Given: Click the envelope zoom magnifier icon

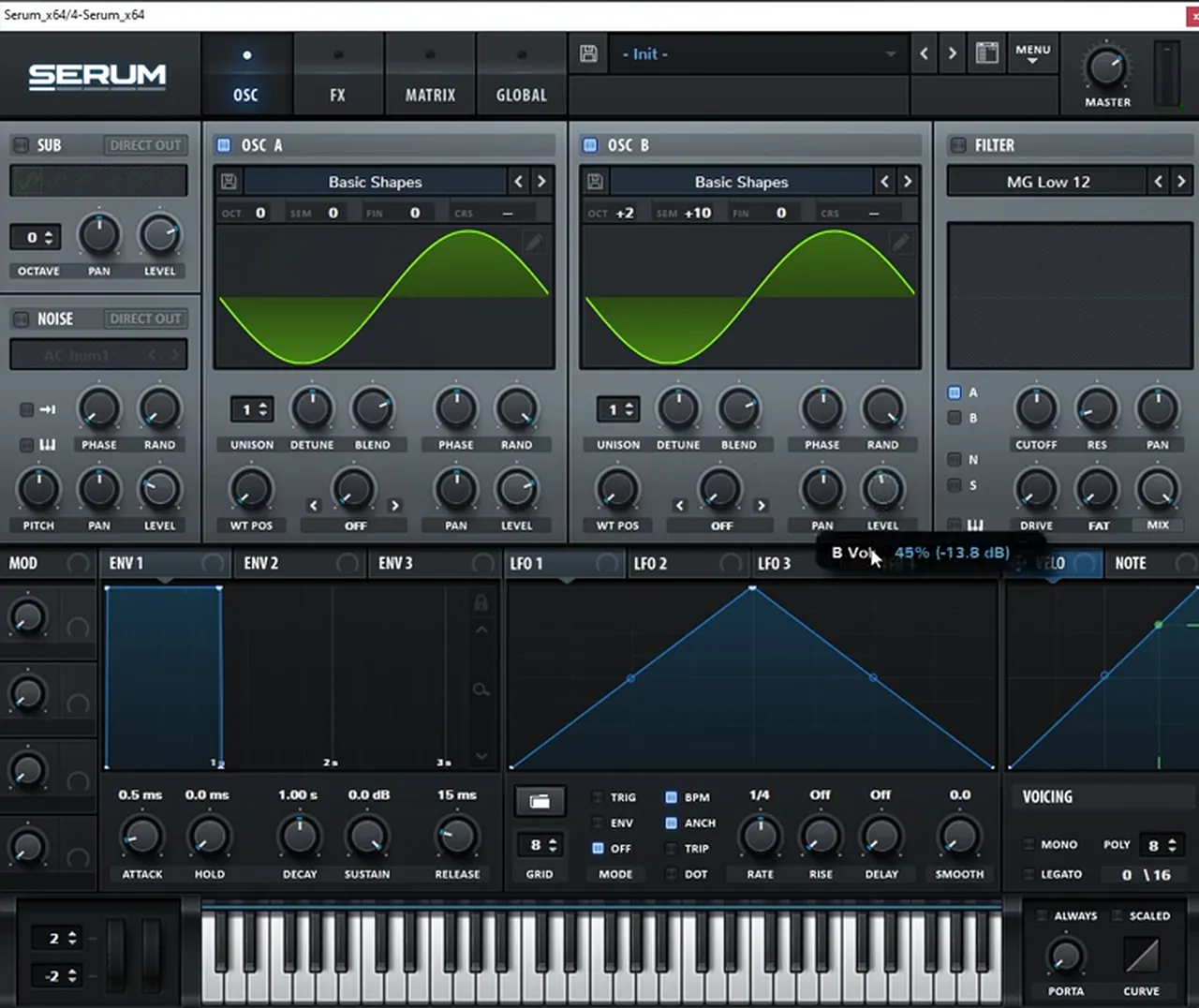Looking at the screenshot, I should [481, 690].
